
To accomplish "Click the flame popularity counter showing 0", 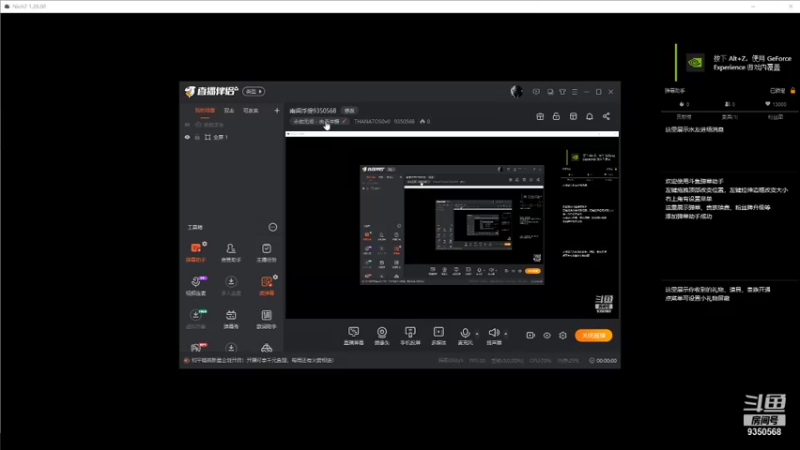I will tap(424, 121).
